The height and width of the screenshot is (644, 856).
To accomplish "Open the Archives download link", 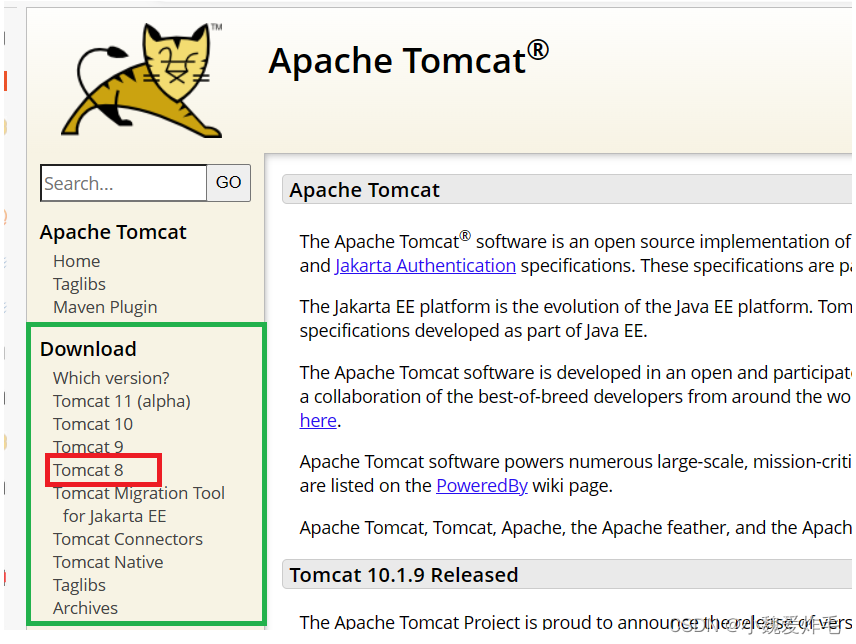I will pos(85,608).
